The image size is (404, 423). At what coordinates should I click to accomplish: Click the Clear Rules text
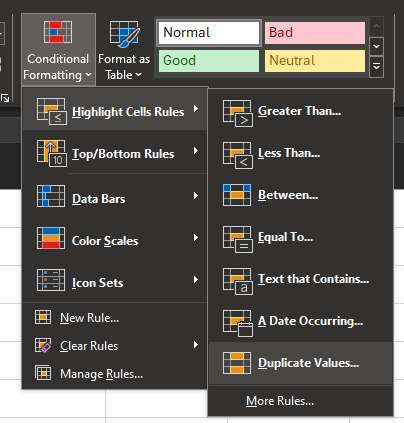(x=89, y=346)
